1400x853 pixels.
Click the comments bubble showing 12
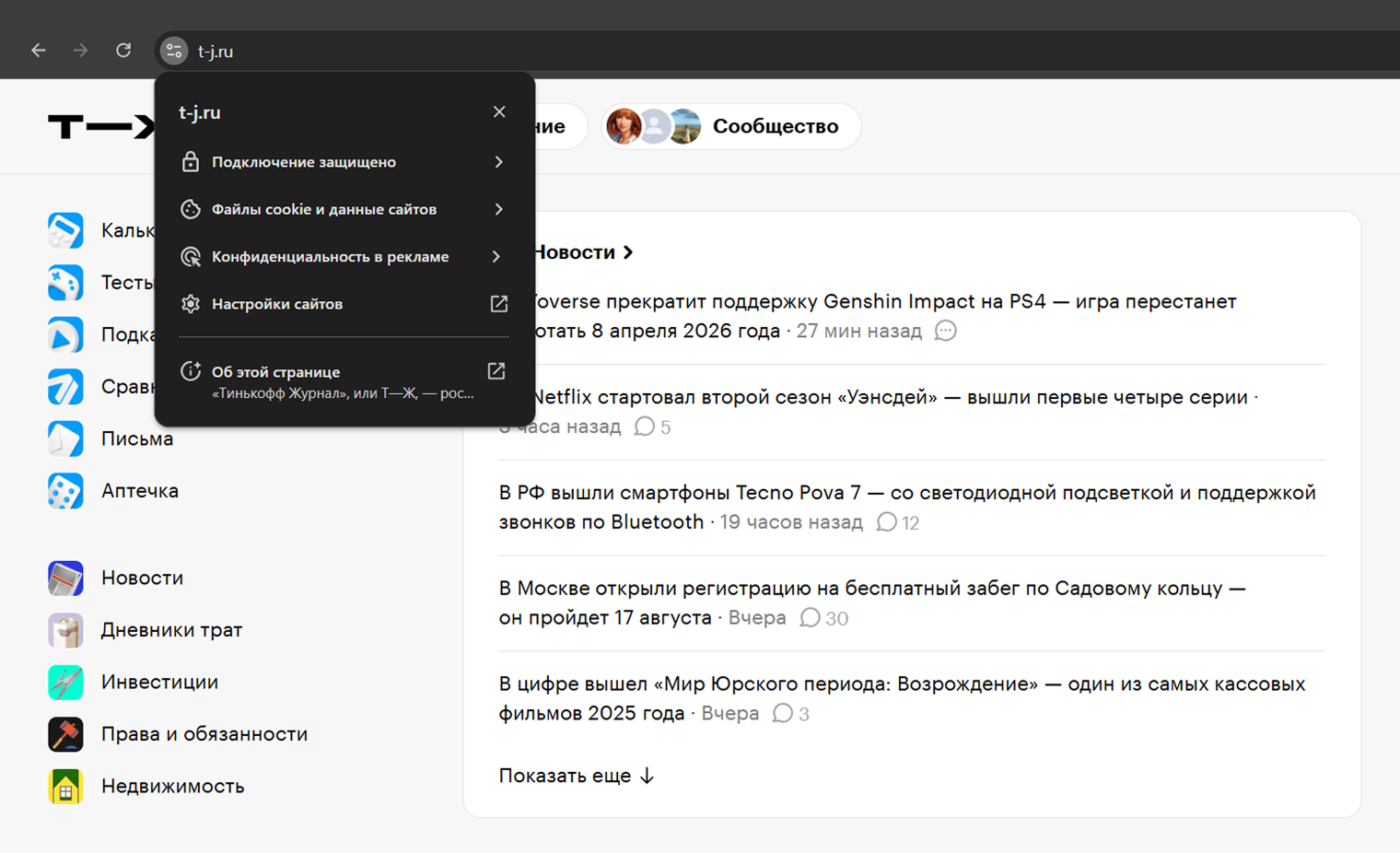coord(898,522)
